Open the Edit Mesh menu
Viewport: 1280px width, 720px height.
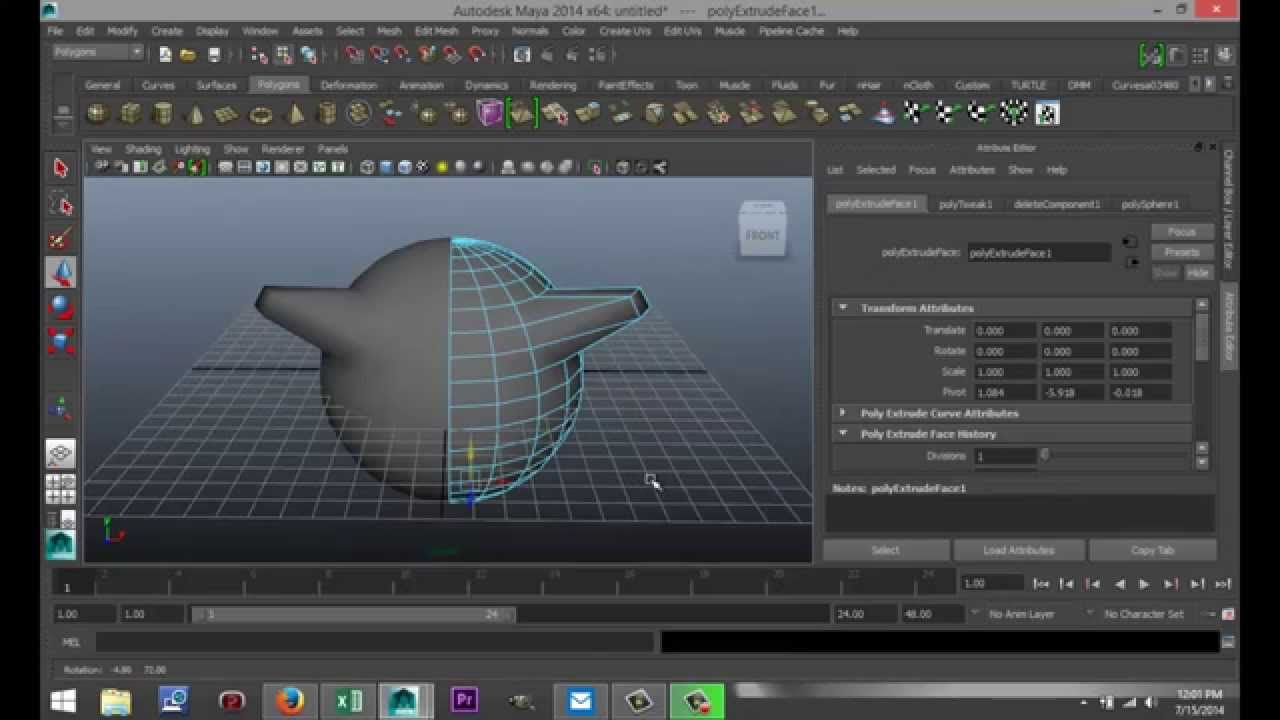tap(436, 31)
